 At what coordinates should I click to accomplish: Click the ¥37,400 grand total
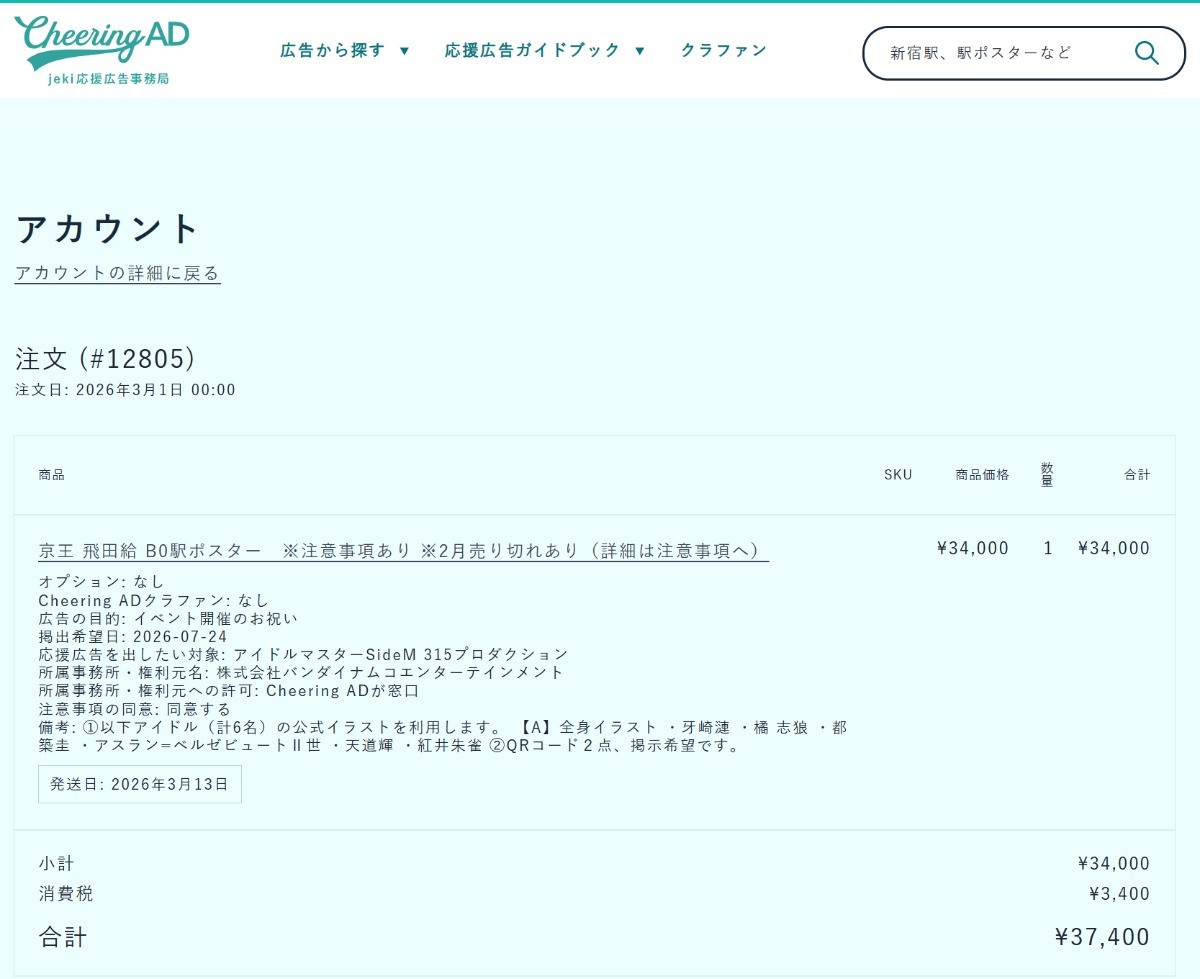1103,937
